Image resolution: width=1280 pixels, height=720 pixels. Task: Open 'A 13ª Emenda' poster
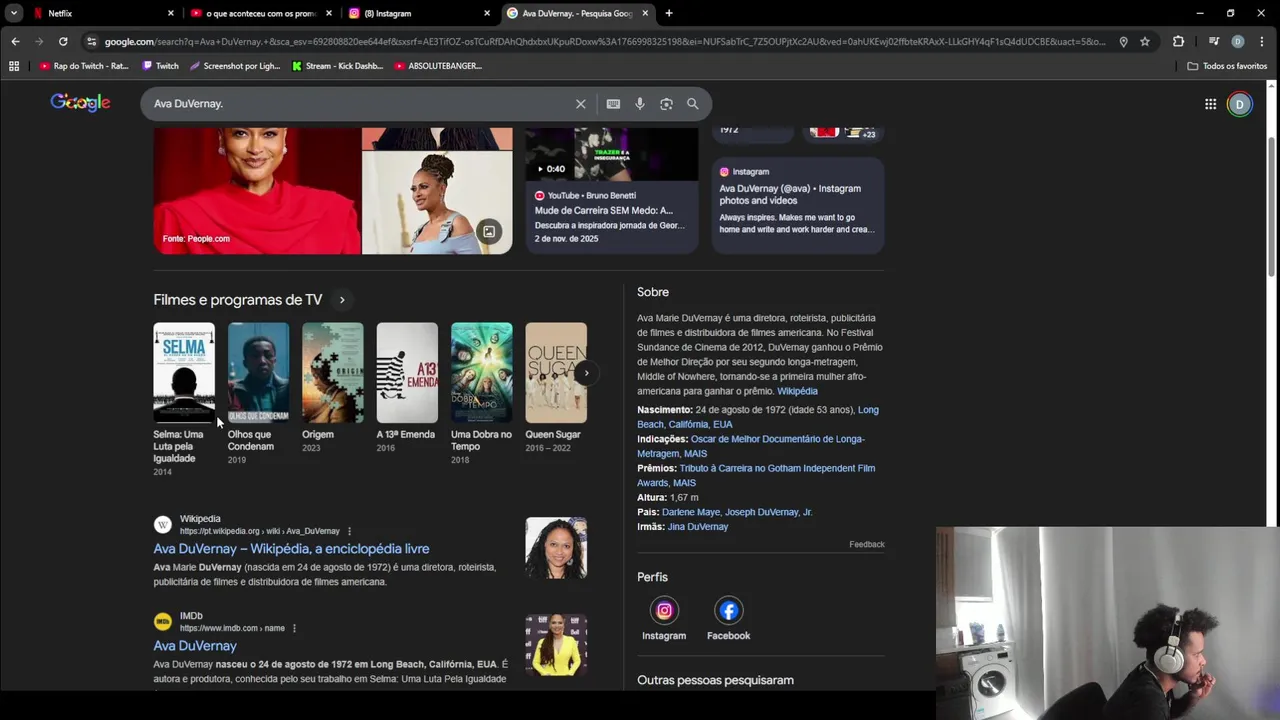point(407,372)
